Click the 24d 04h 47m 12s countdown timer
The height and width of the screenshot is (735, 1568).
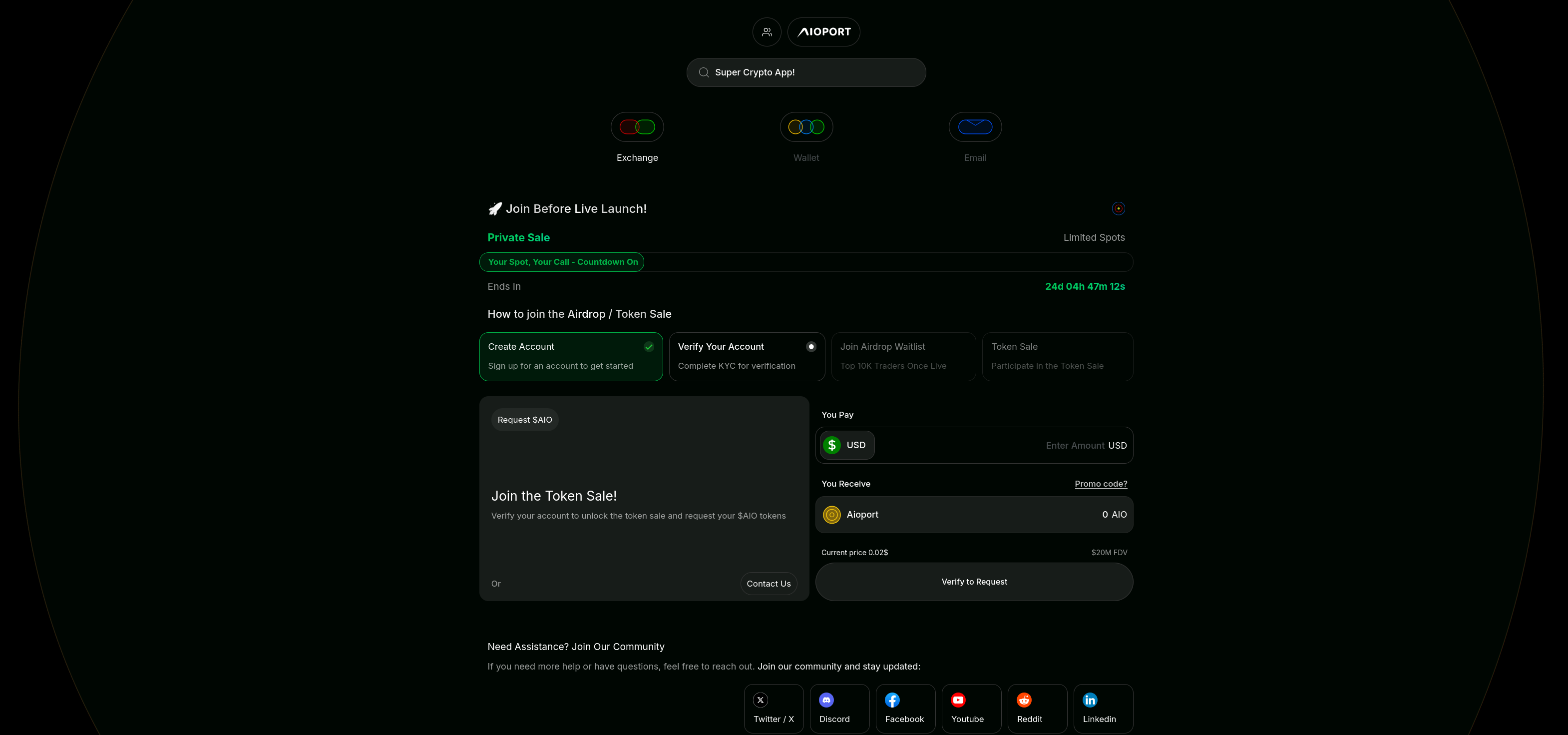point(1085,286)
